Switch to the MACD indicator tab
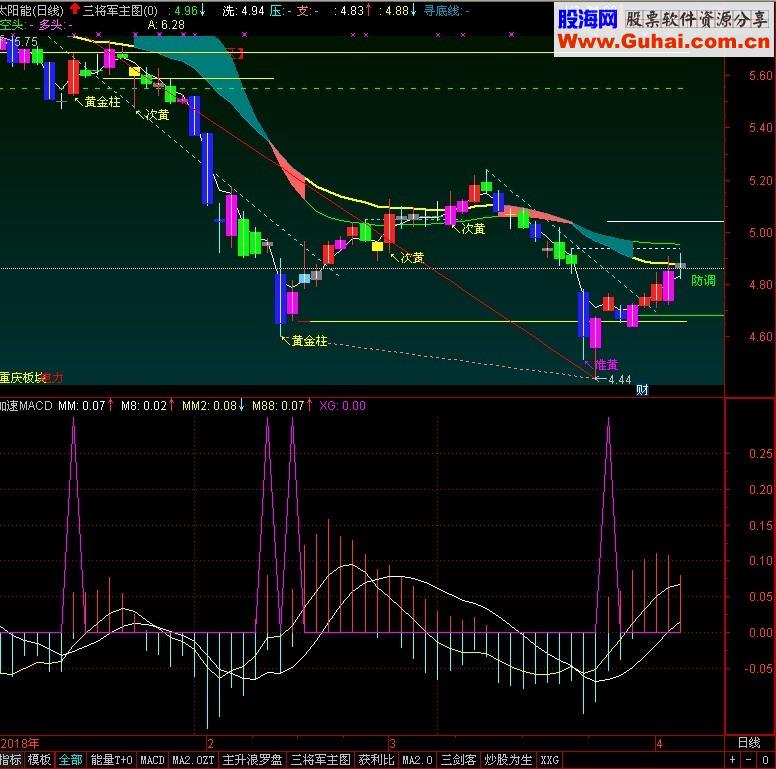This screenshot has height=769, width=776. [152, 760]
